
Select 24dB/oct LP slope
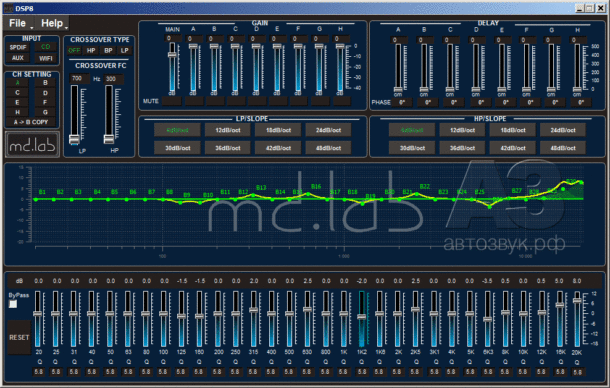328,130
